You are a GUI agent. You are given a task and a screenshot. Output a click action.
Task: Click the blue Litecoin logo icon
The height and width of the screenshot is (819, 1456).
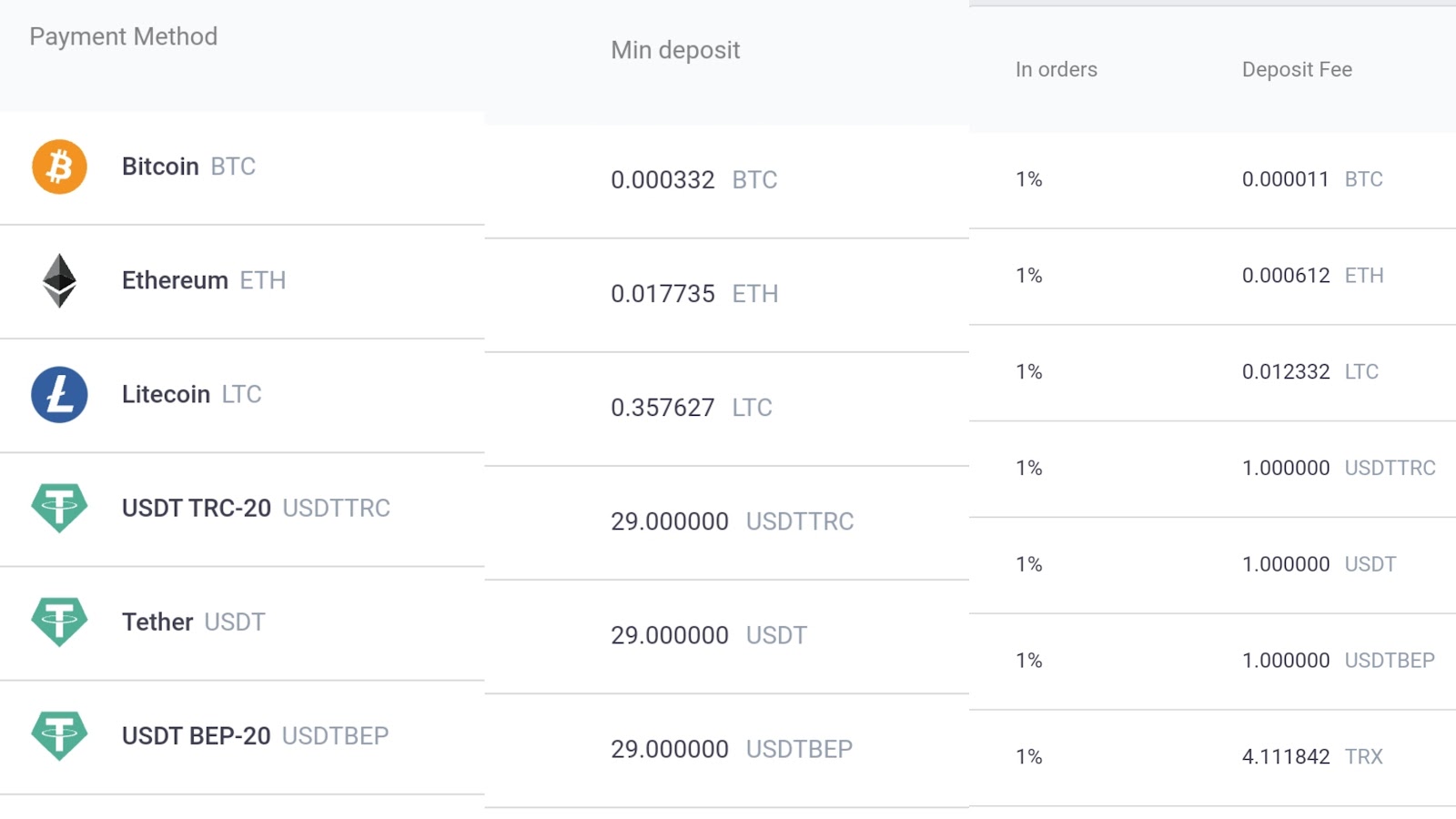(x=59, y=394)
